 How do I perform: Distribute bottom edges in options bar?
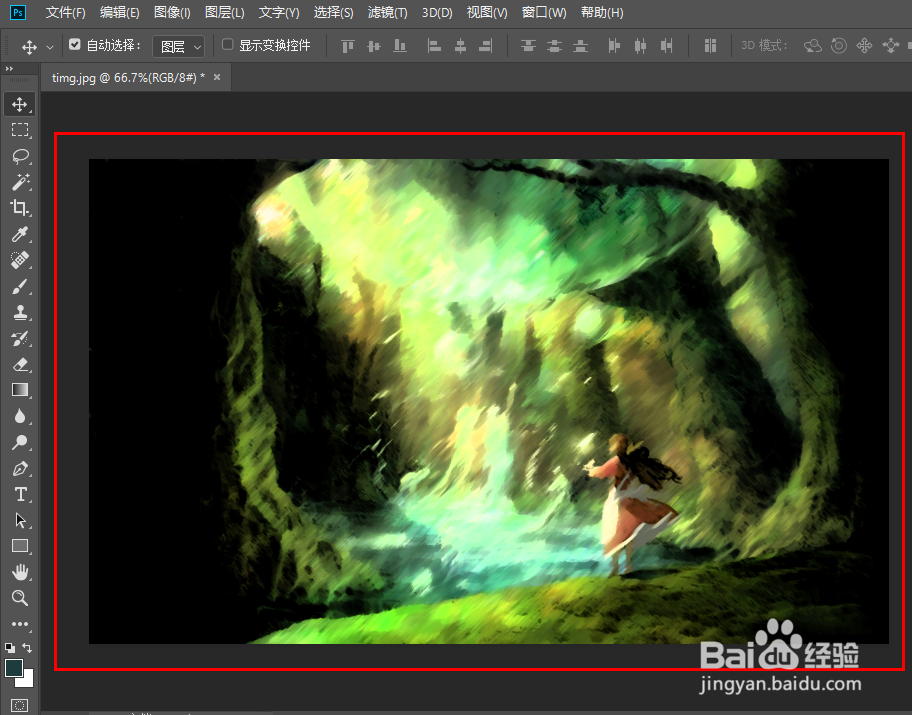point(580,46)
